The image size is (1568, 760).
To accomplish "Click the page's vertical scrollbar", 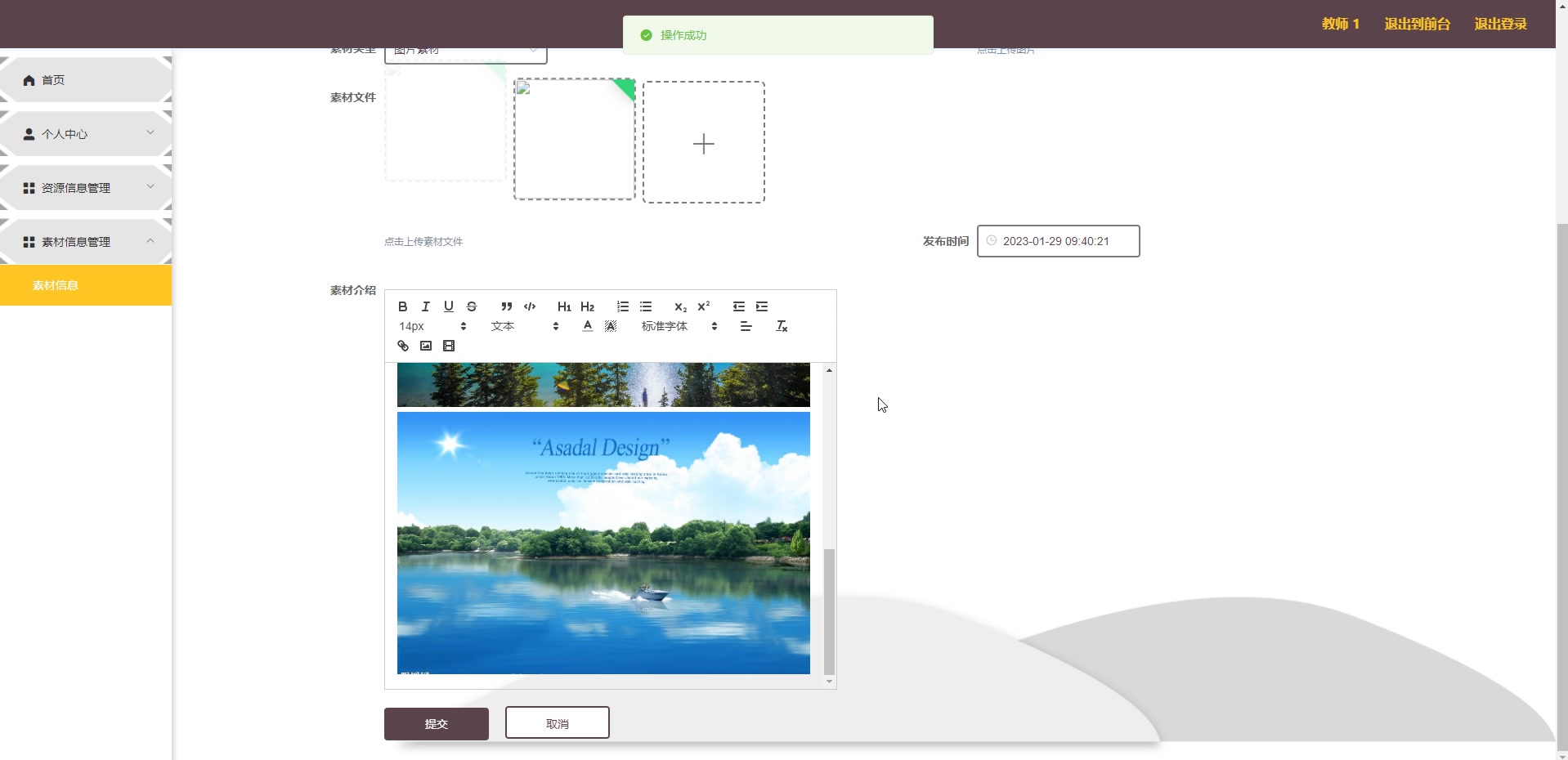I will pos(1561,486).
